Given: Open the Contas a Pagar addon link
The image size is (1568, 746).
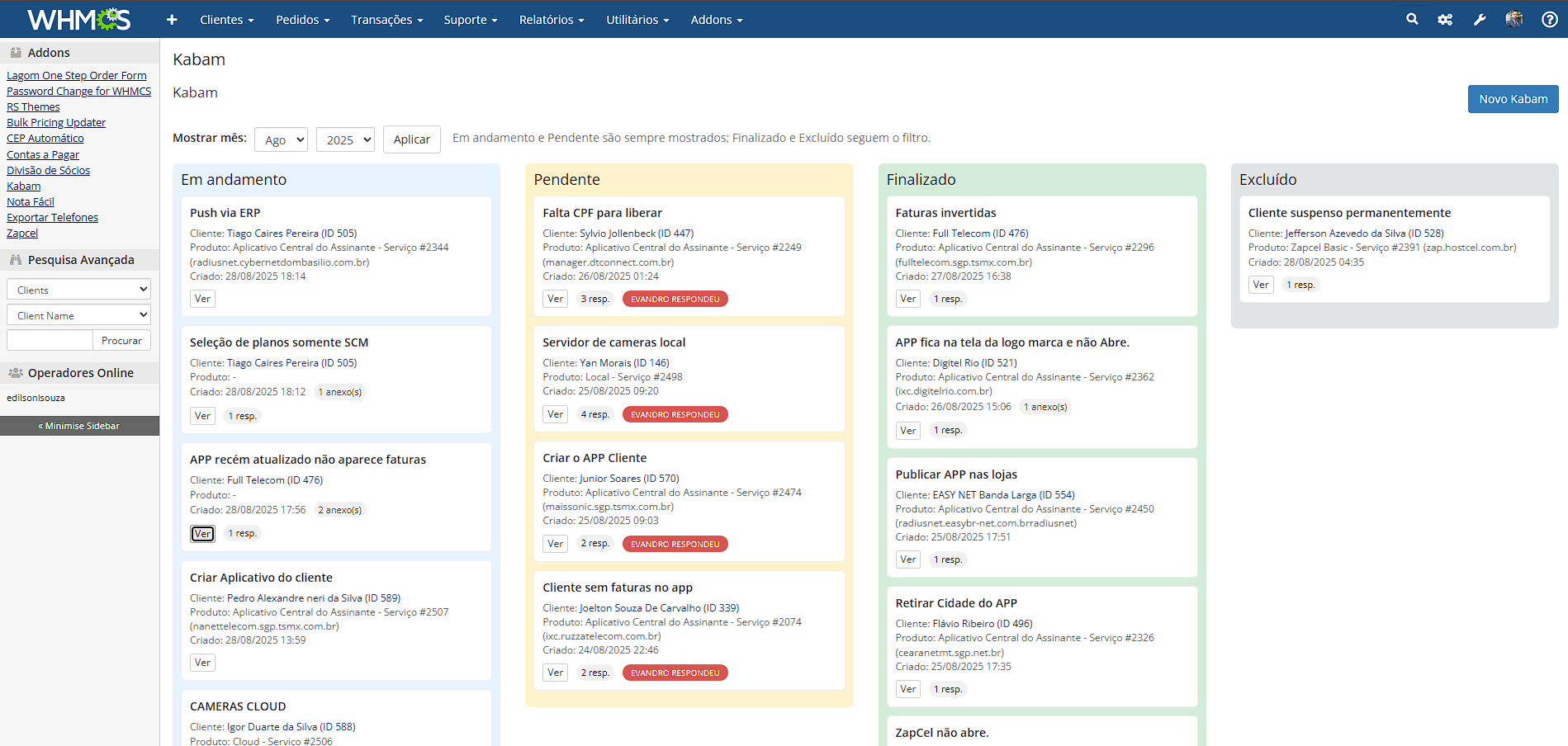Looking at the screenshot, I should [43, 154].
